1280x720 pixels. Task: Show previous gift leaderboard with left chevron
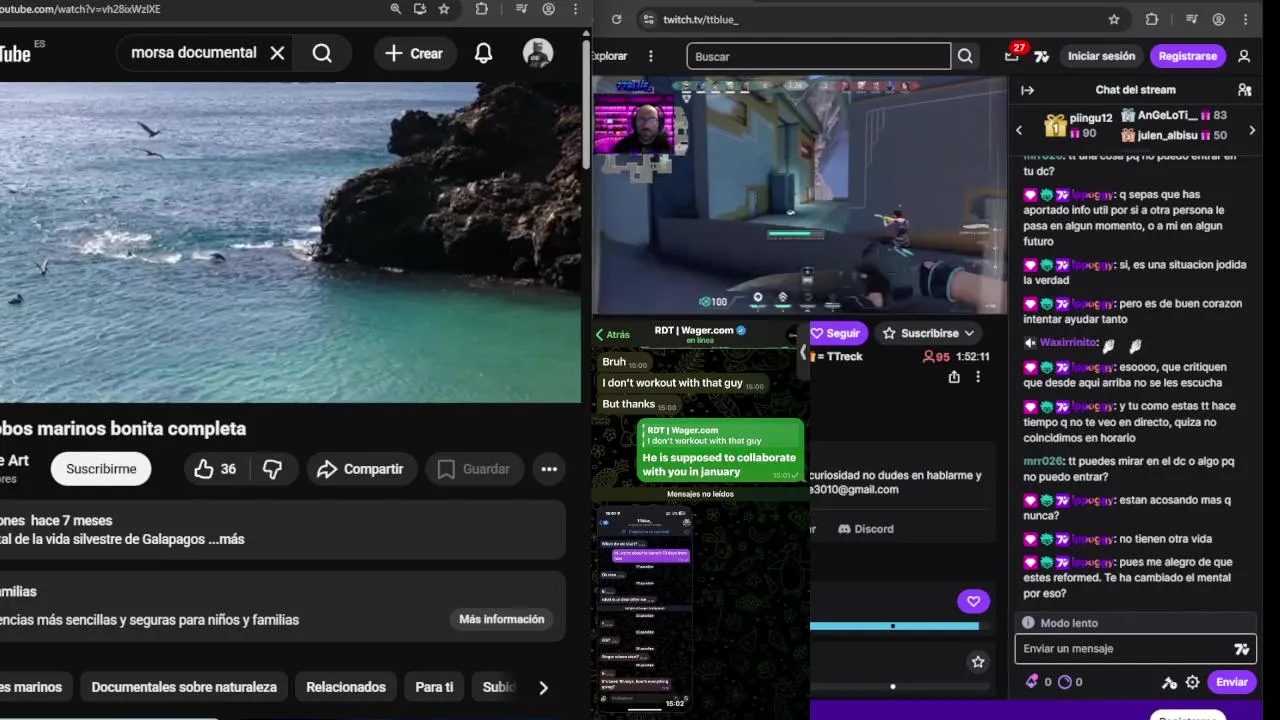(1019, 130)
